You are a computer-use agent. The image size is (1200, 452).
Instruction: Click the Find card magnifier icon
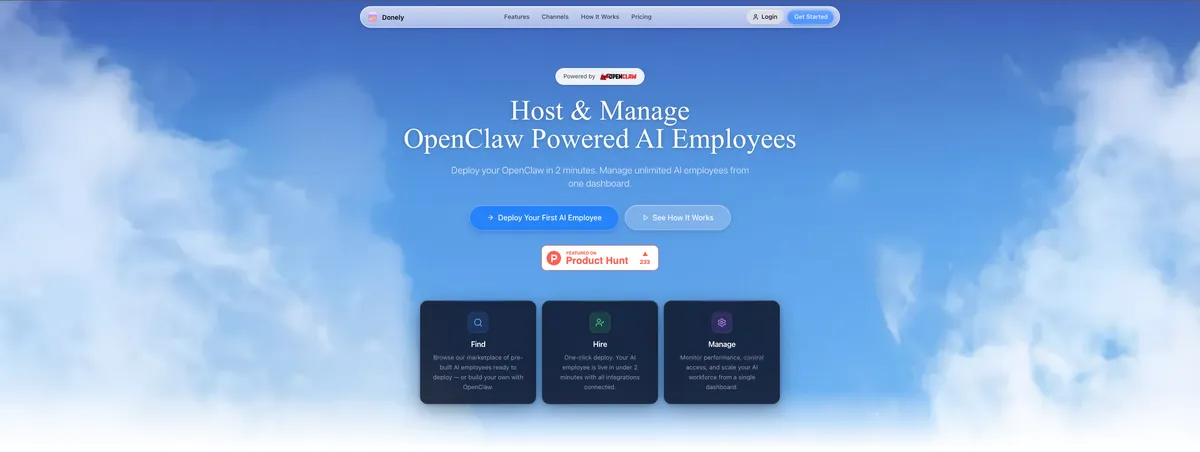point(478,322)
